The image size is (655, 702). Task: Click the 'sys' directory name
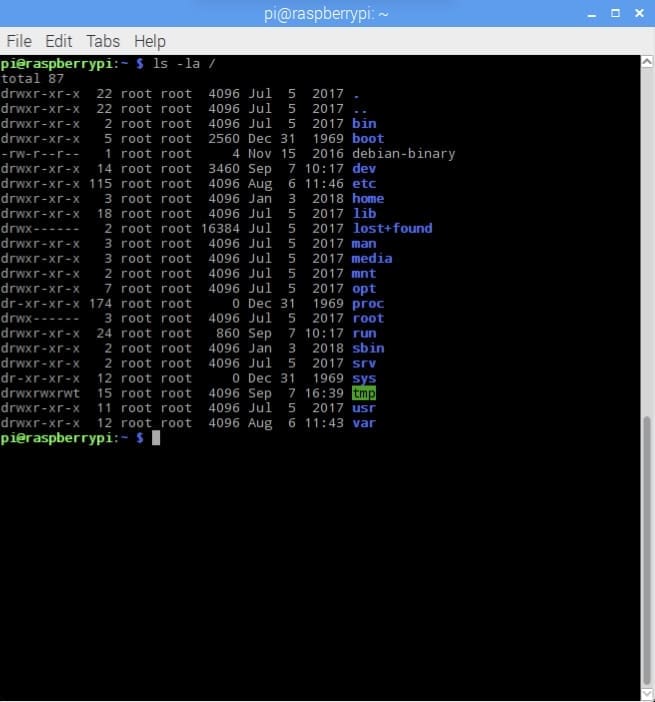tap(364, 379)
